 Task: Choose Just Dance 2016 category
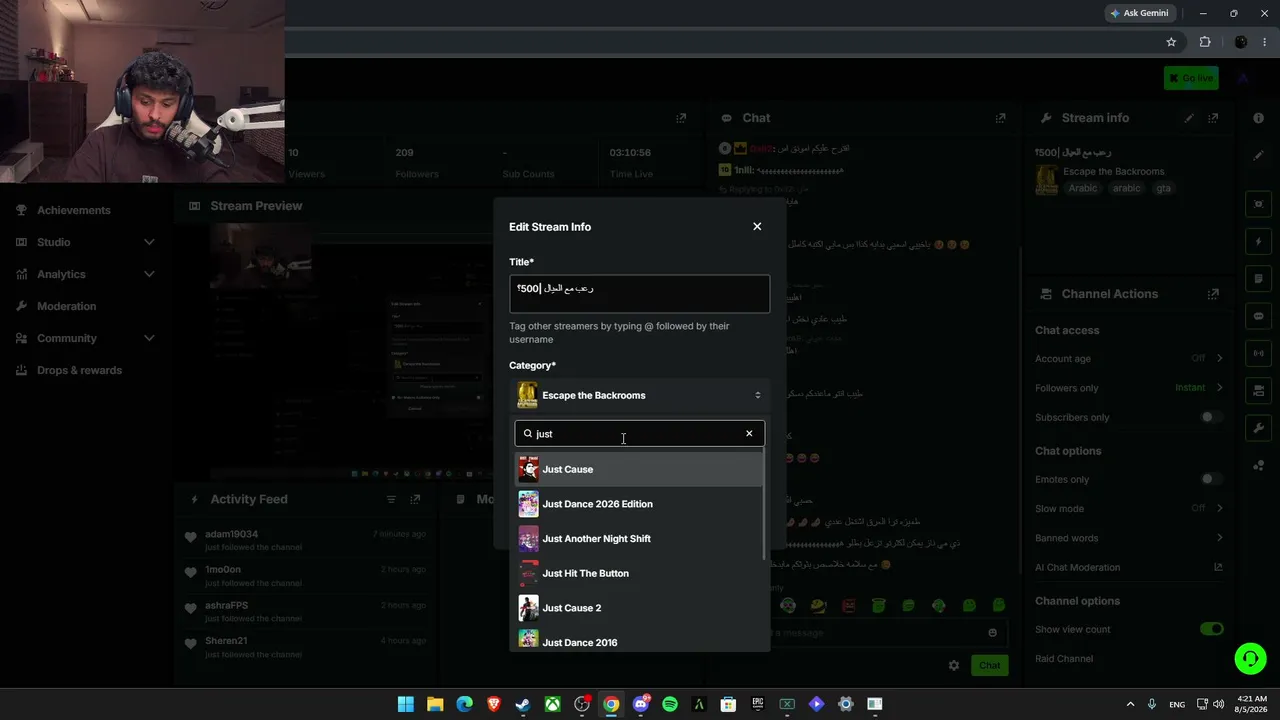(639, 641)
